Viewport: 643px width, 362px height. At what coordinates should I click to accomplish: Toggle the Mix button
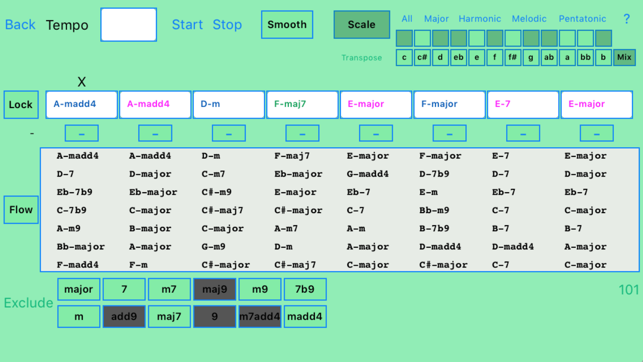pyautogui.click(x=625, y=57)
